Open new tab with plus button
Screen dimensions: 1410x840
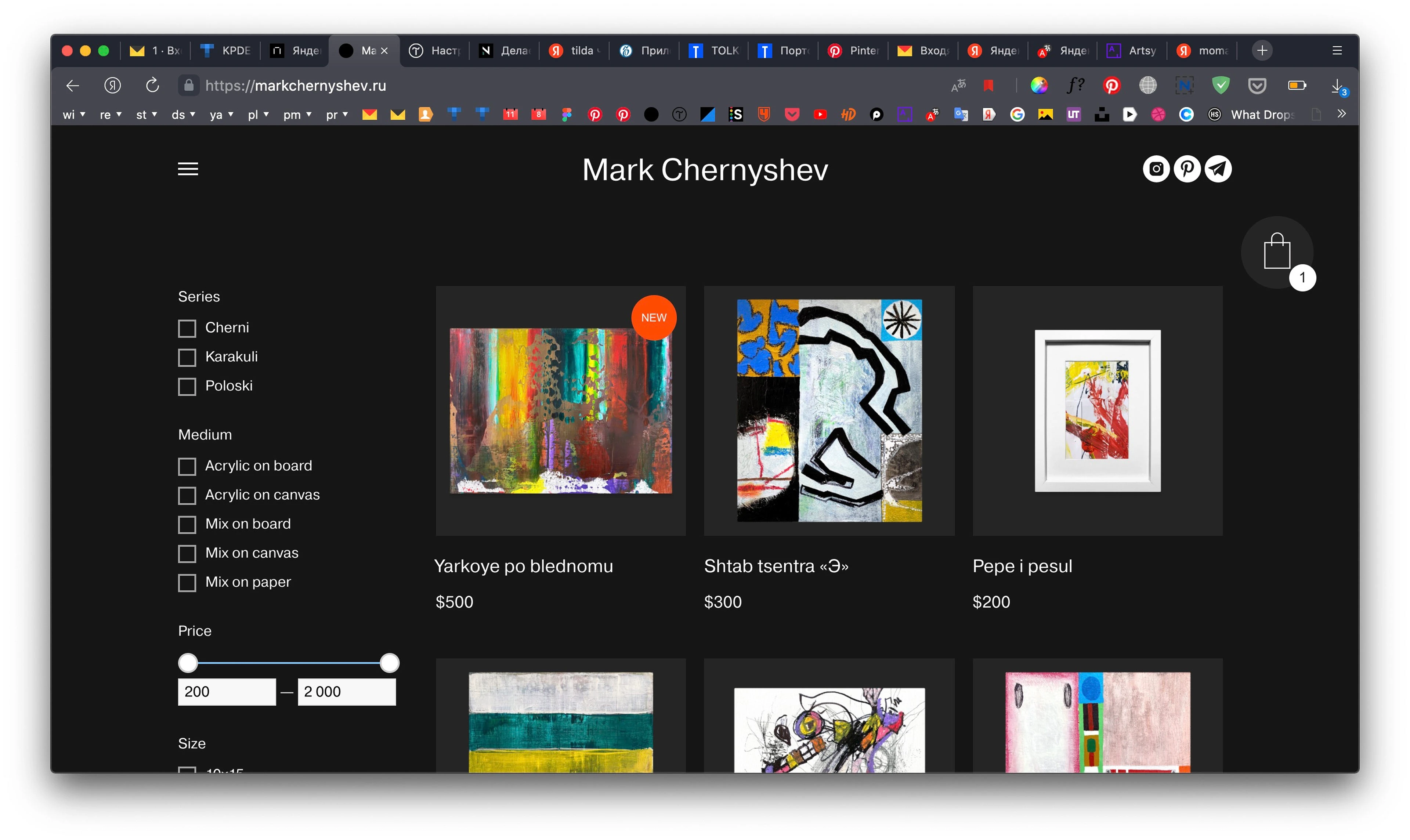(1262, 50)
